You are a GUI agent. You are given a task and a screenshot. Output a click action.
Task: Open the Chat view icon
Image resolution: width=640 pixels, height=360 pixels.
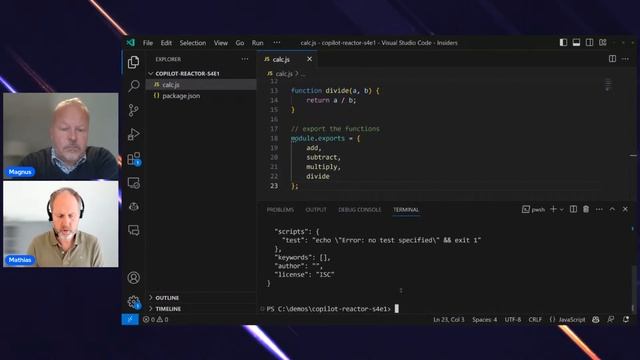tap(133, 231)
